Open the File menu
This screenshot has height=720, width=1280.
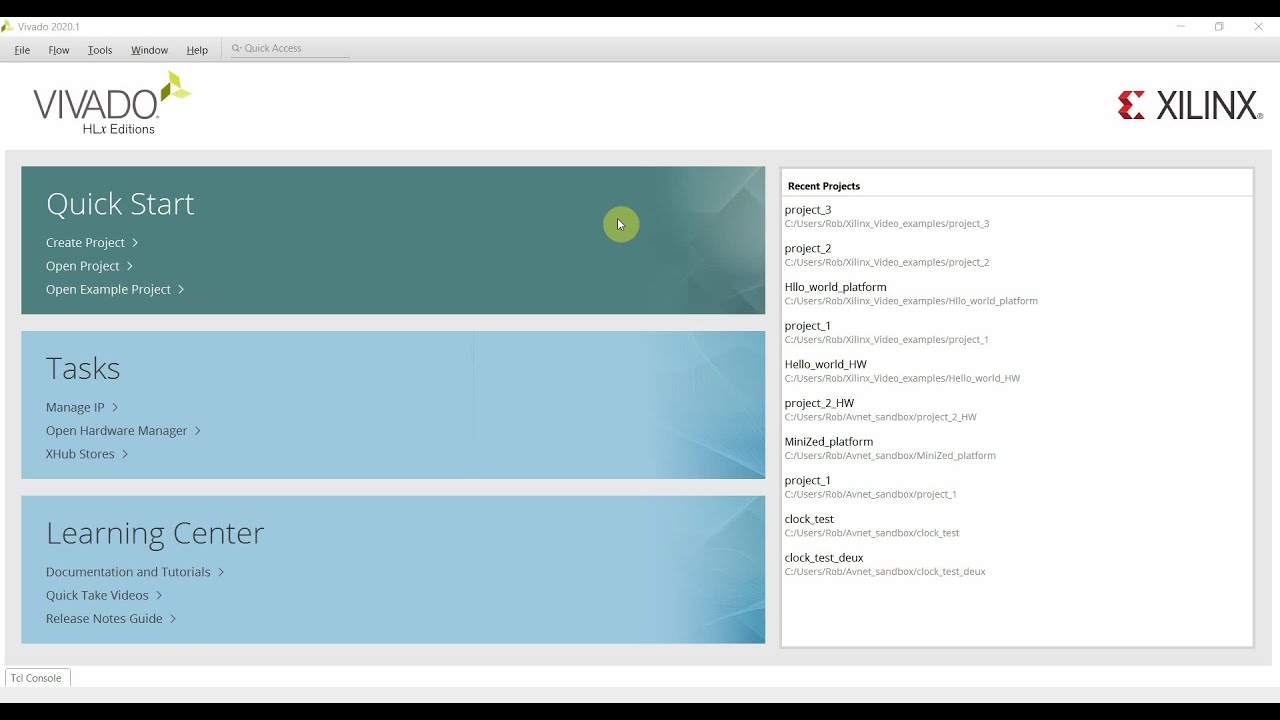pyautogui.click(x=22, y=50)
